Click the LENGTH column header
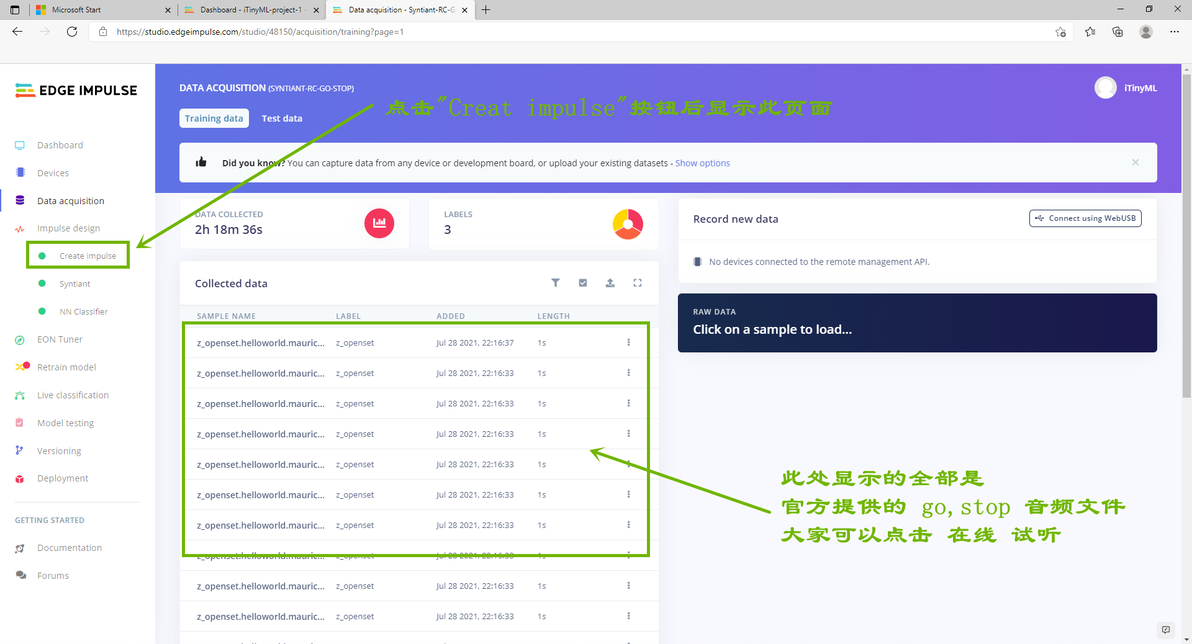 pos(553,316)
